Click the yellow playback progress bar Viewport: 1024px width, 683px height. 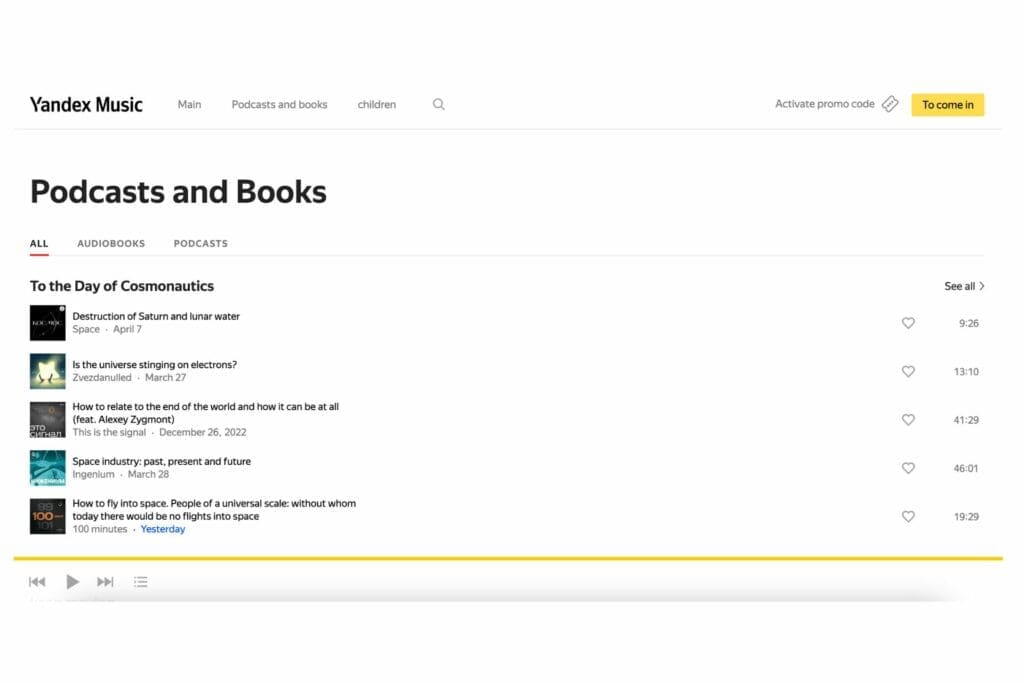[x=508, y=558]
